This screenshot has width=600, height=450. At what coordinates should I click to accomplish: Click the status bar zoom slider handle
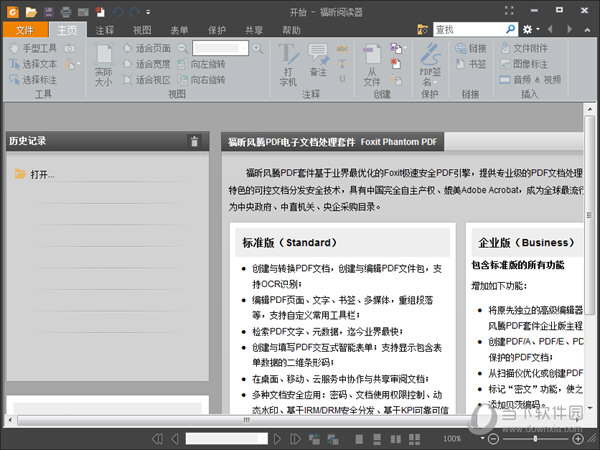click(x=535, y=439)
